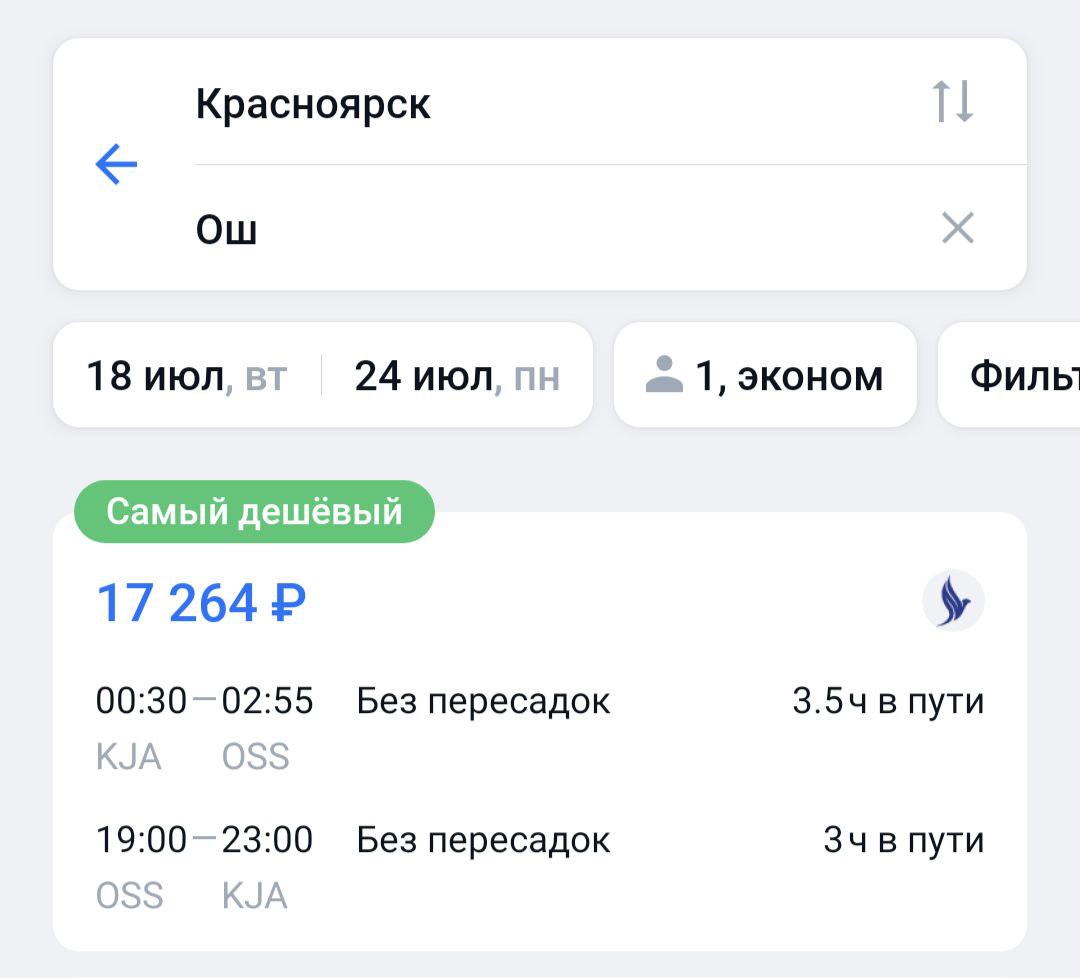Clear the Ош destination field
Viewport: 1080px width, 978px height.
click(957, 229)
